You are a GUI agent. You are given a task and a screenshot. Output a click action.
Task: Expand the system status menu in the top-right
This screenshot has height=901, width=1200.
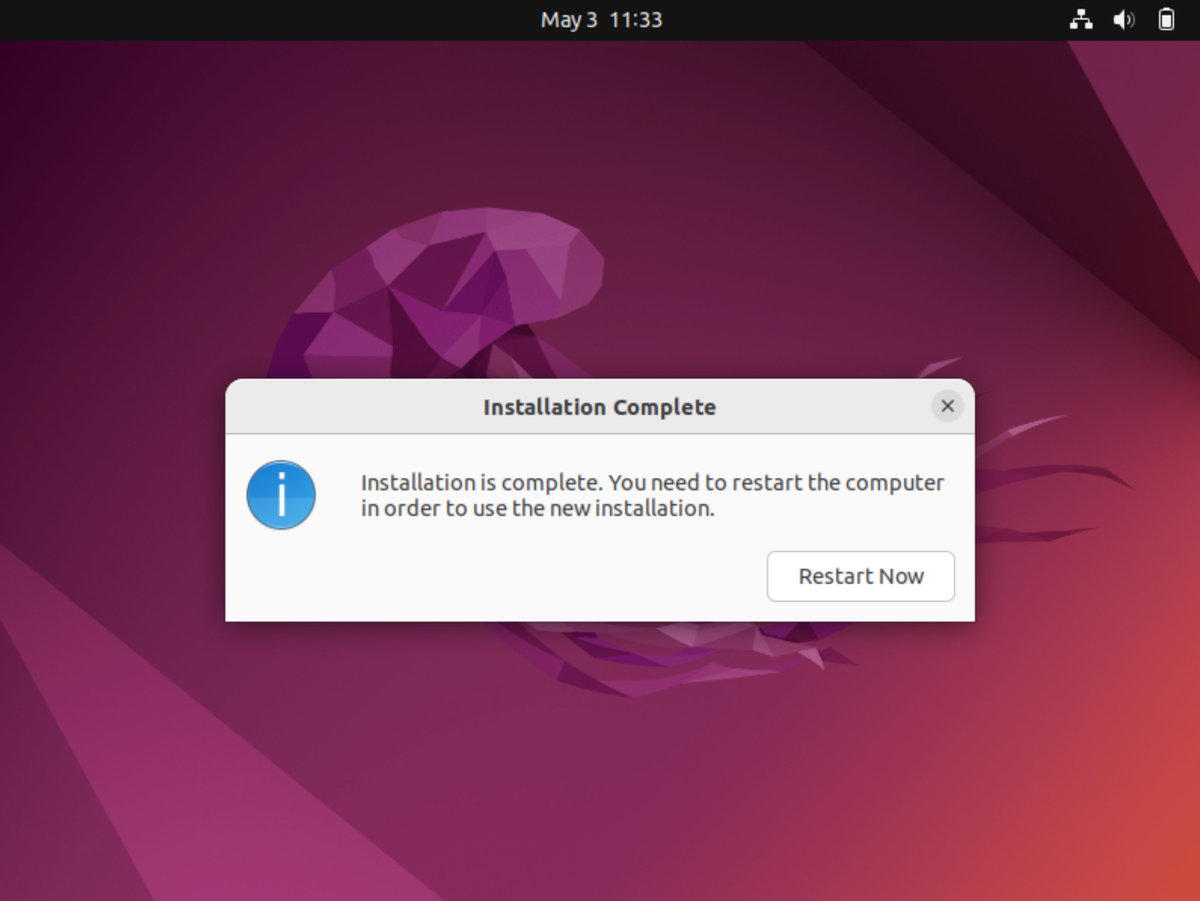pyautogui.click(x=1124, y=19)
